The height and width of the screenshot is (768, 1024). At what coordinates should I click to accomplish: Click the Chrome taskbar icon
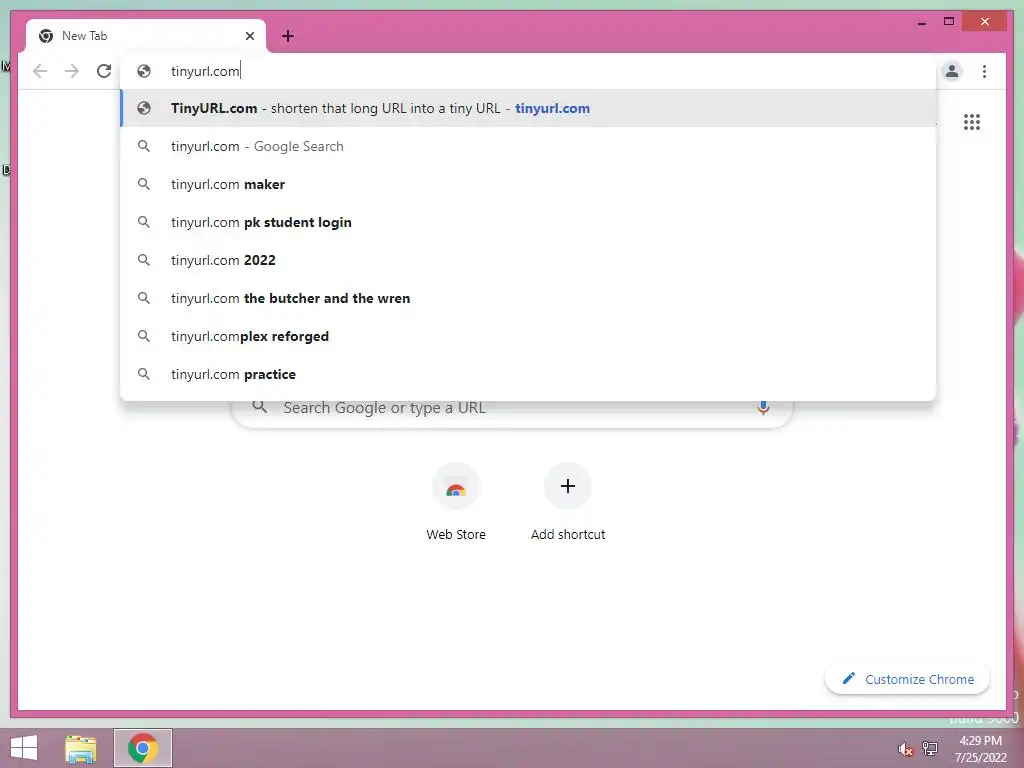coord(143,748)
